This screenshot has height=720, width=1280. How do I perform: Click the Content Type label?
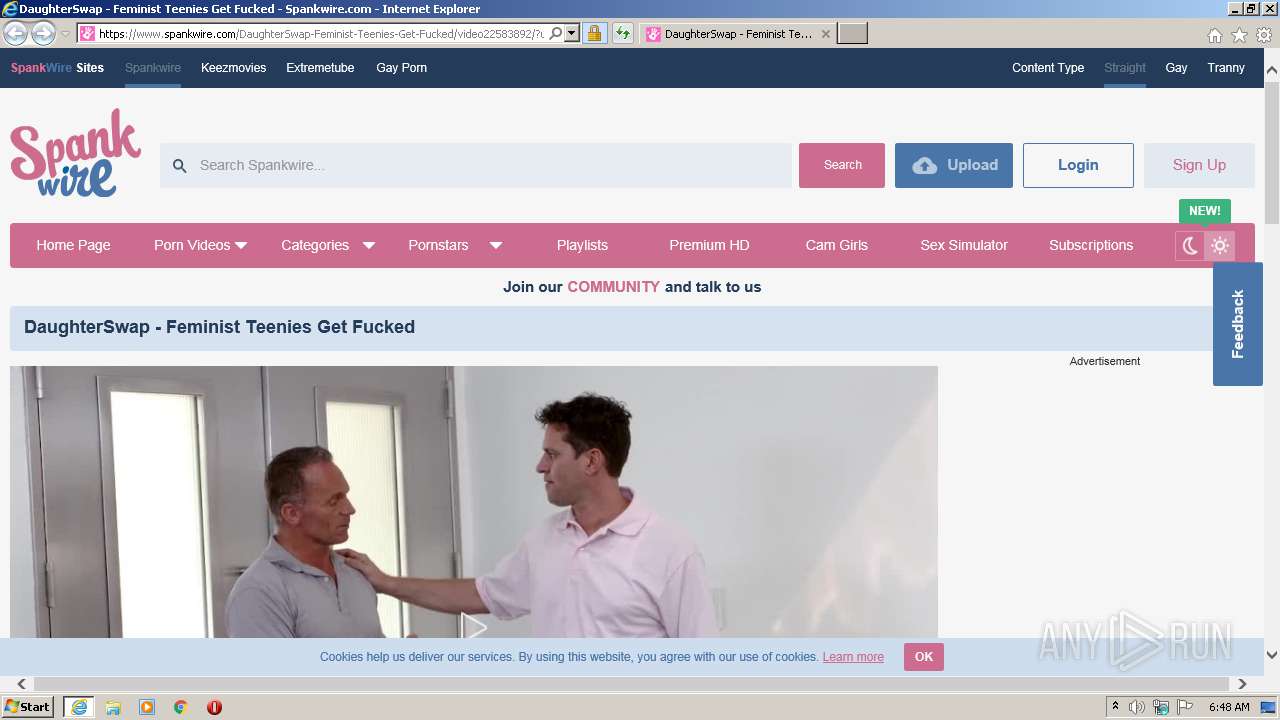point(1048,68)
